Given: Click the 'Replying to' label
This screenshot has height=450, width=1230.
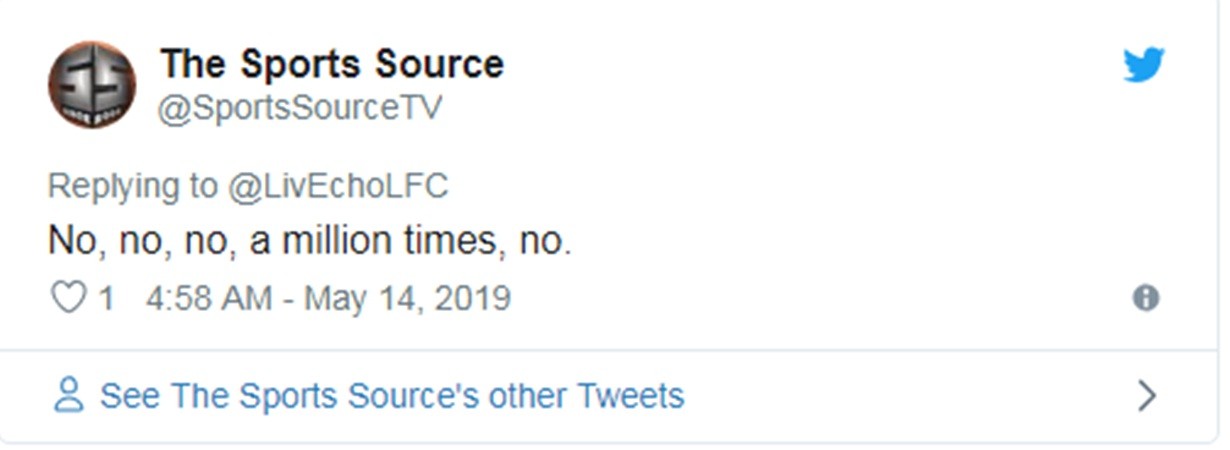Looking at the screenshot, I should [x=133, y=186].
